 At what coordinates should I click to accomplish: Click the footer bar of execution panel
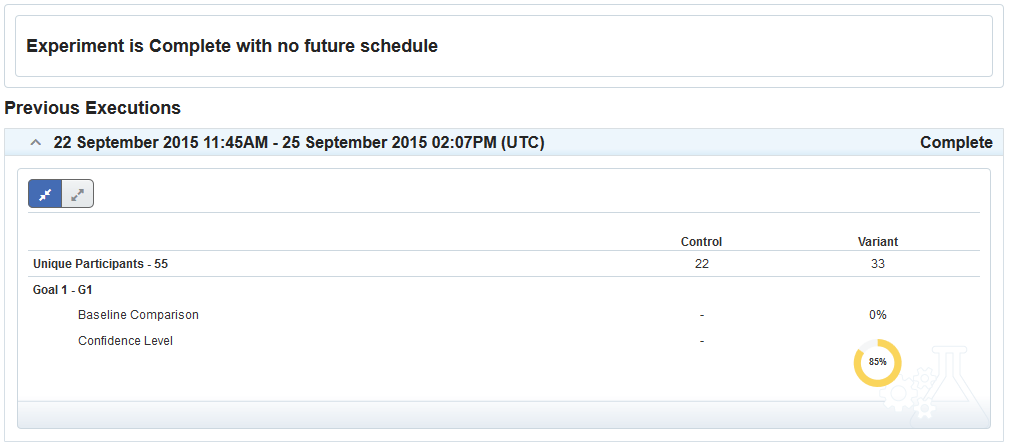click(504, 415)
